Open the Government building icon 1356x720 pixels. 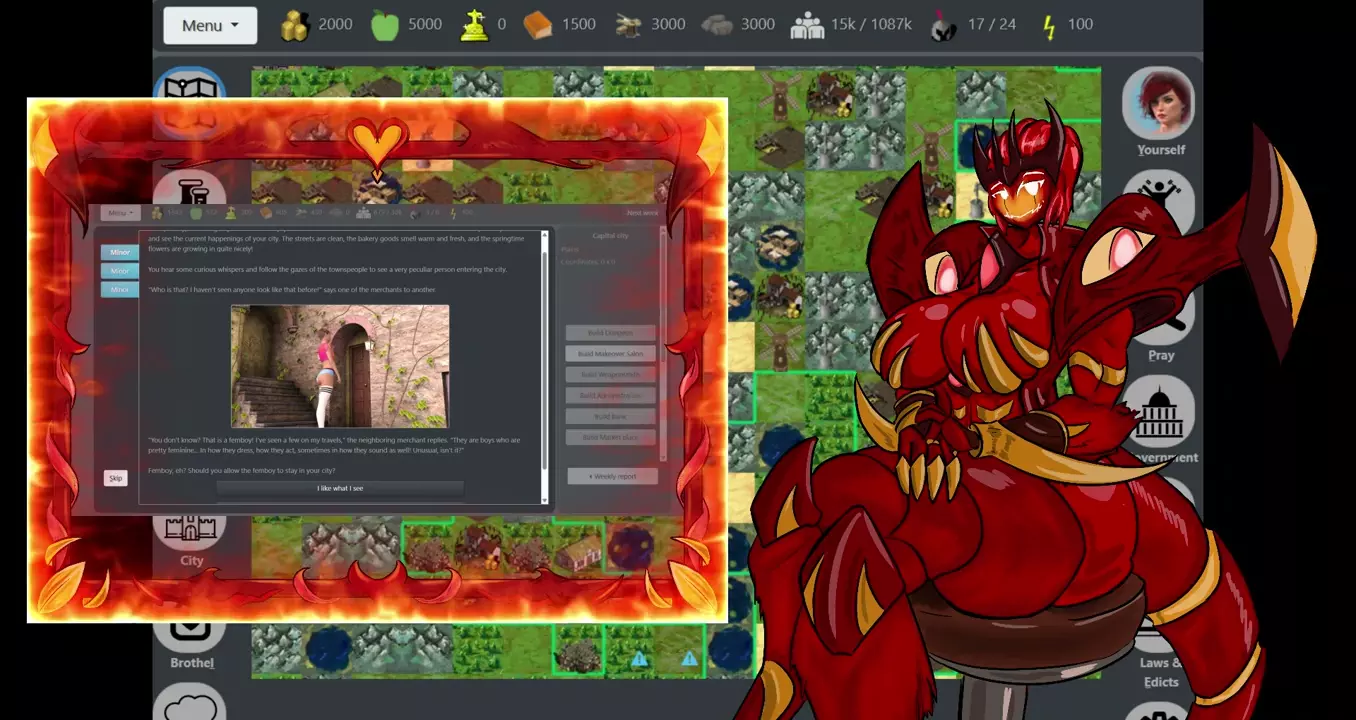(1160, 412)
